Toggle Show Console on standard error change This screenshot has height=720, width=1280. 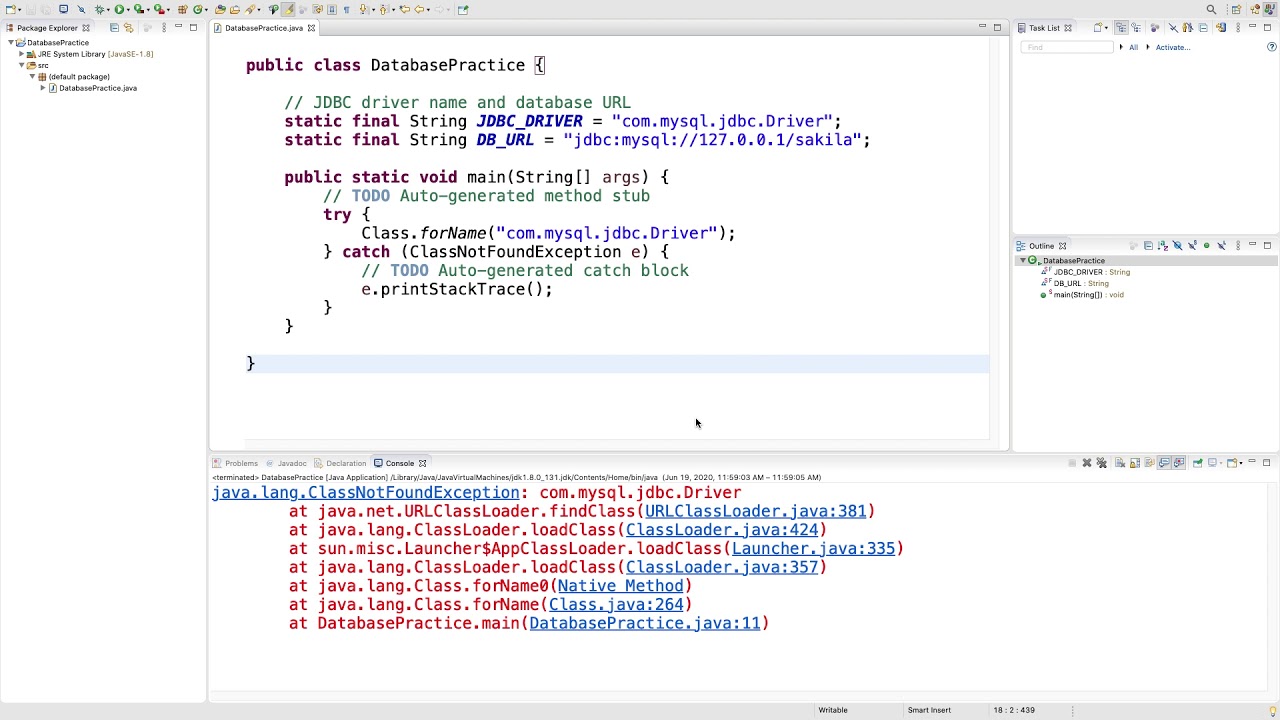point(1179,463)
